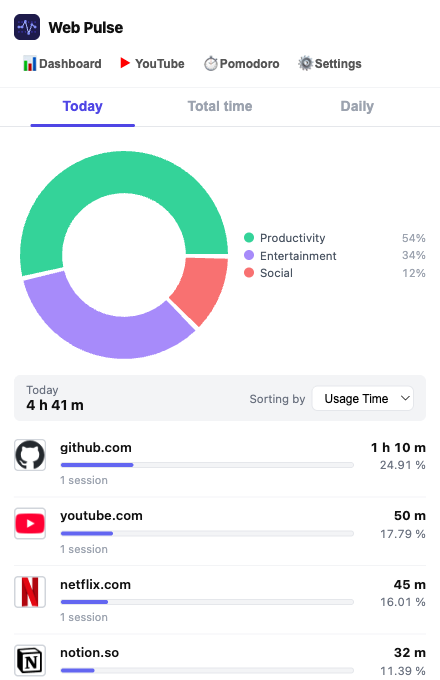
Task: Click the Entertainment legend label
Action: pyautogui.click(x=298, y=256)
